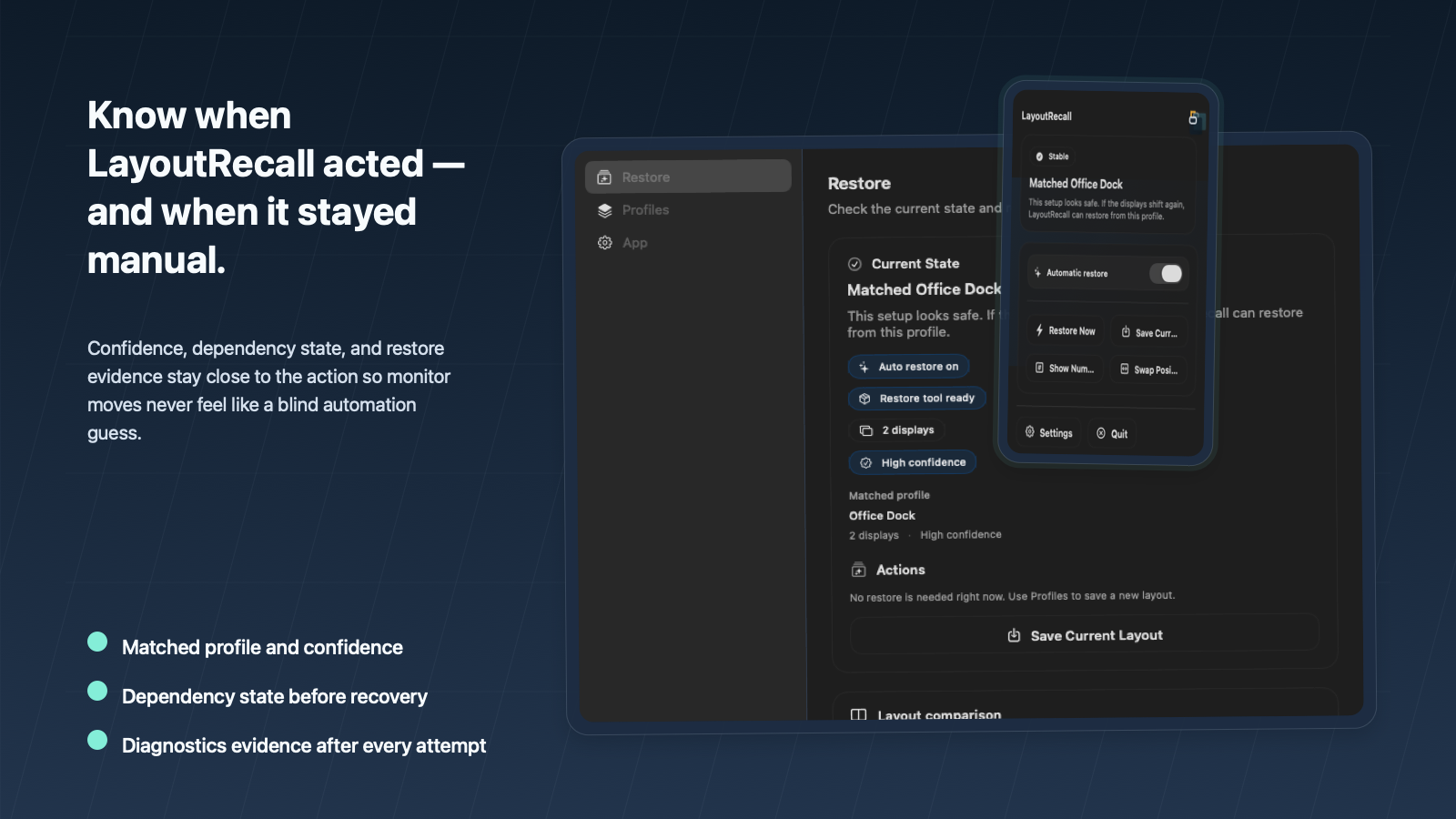Image resolution: width=1456 pixels, height=819 pixels.
Task: Click the Restore tool ready badge
Action: (916, 399)
